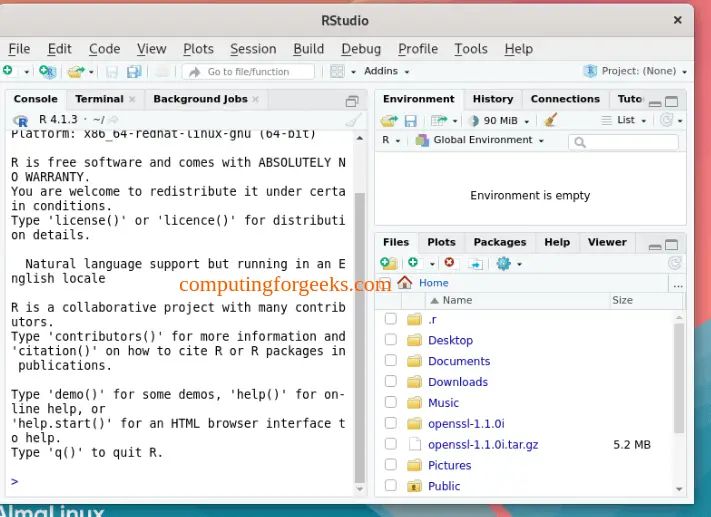
Task: Open the Project: (None) dropdown
Action: click(x=635, y=71)
